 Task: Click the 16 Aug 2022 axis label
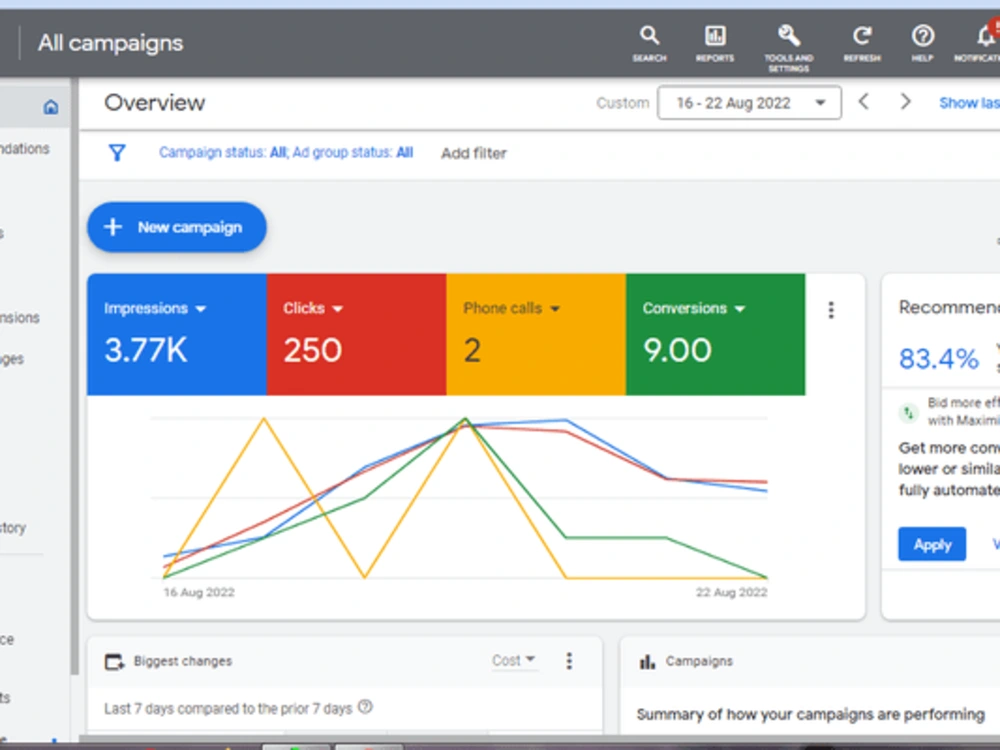click(x=199, y=592)
